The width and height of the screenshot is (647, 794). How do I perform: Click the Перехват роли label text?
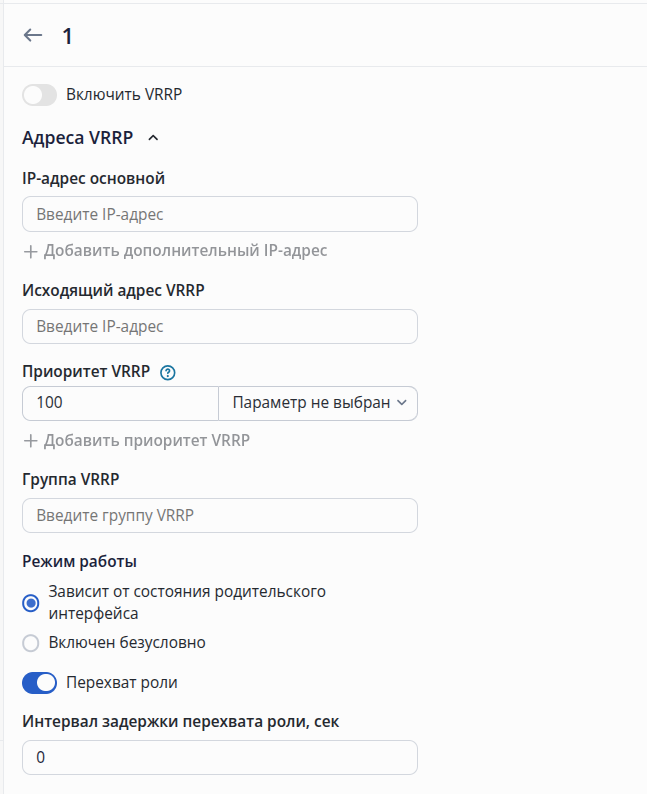coord(122,683)
